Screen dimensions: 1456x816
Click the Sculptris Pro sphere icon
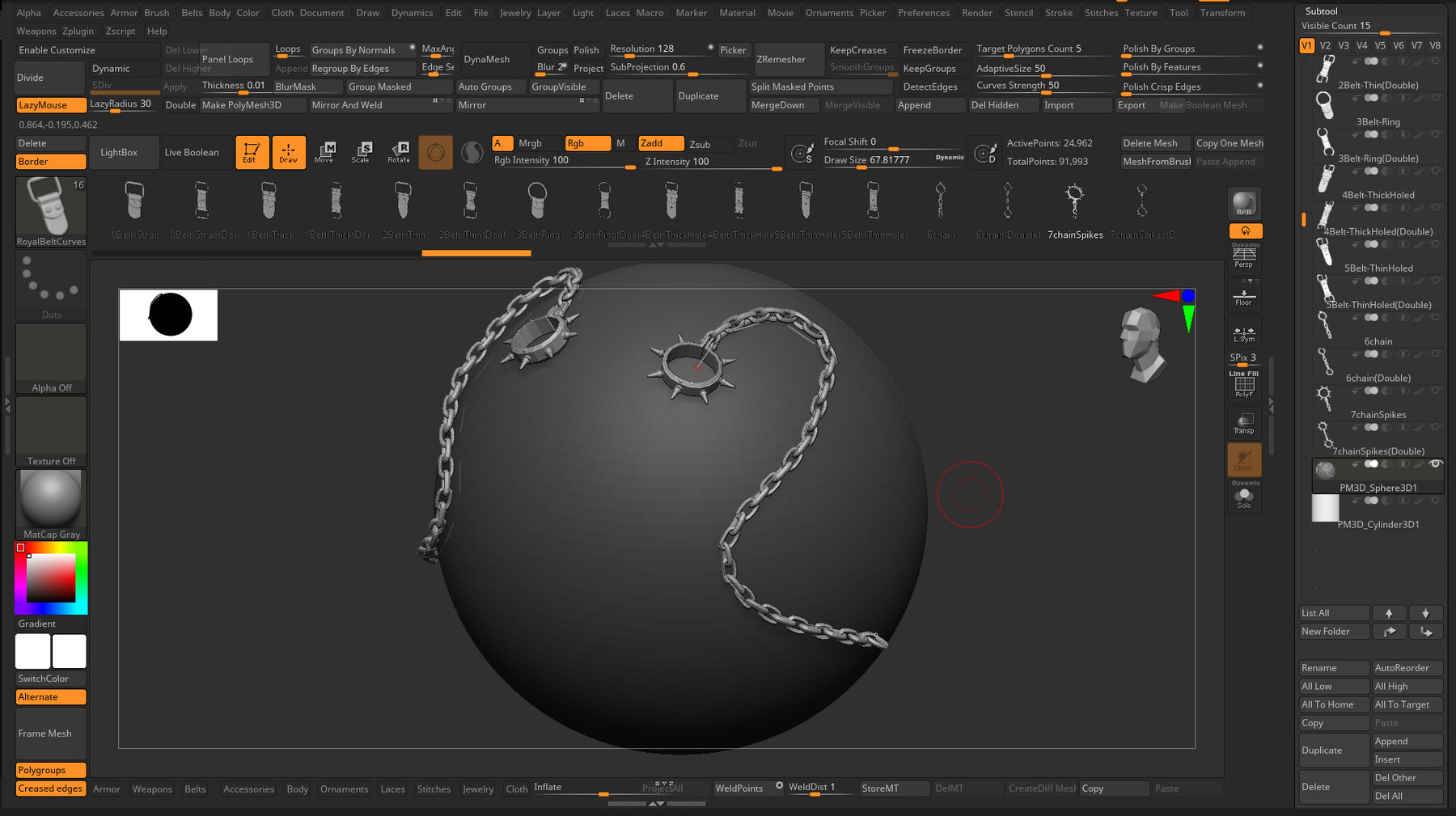(472, 152)
